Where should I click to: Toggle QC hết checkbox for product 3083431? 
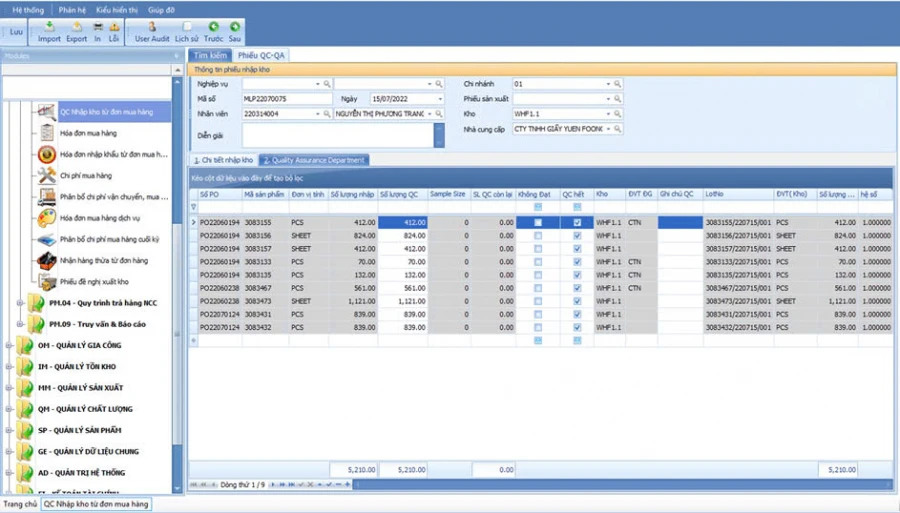pos(577,314)
